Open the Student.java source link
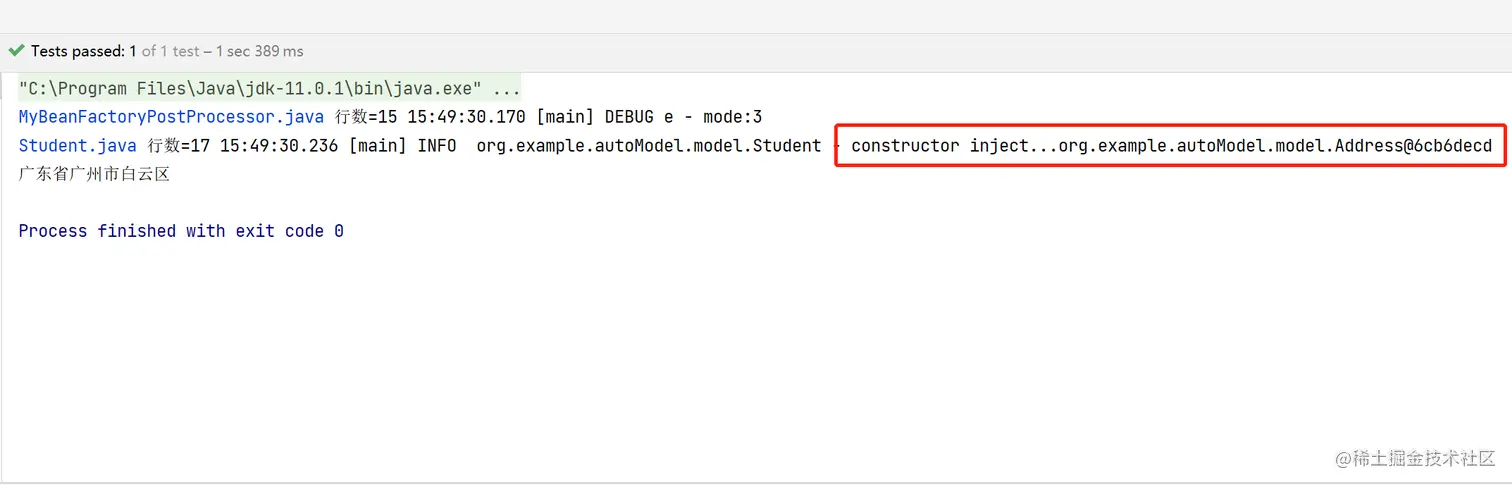Image resolution: width=1512 pixels, height=485 pixels. point(78,146)
